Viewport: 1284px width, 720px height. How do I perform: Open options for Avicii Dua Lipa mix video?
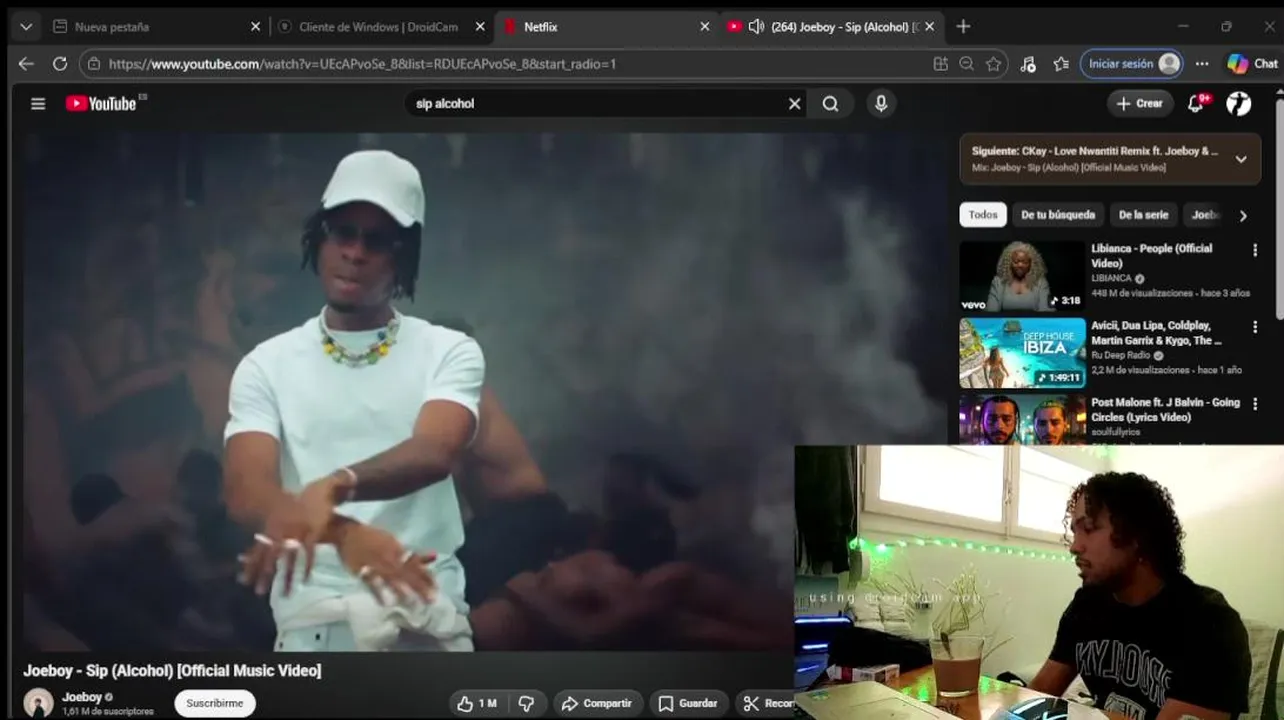(1255, 327)
